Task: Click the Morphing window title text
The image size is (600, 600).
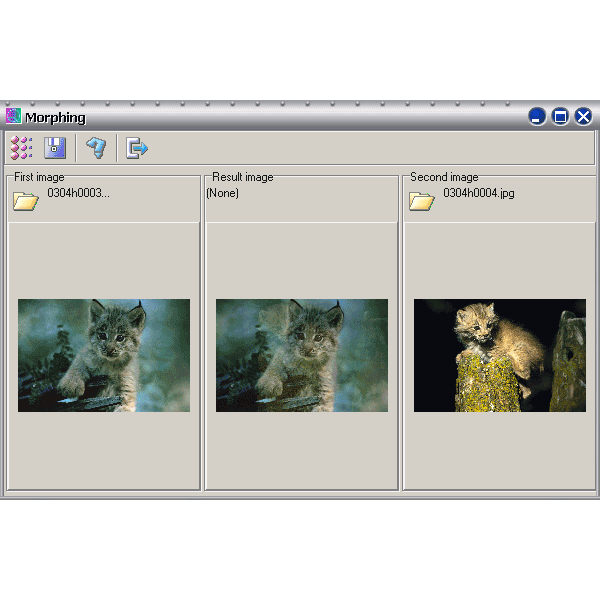Action: [55, 118]
